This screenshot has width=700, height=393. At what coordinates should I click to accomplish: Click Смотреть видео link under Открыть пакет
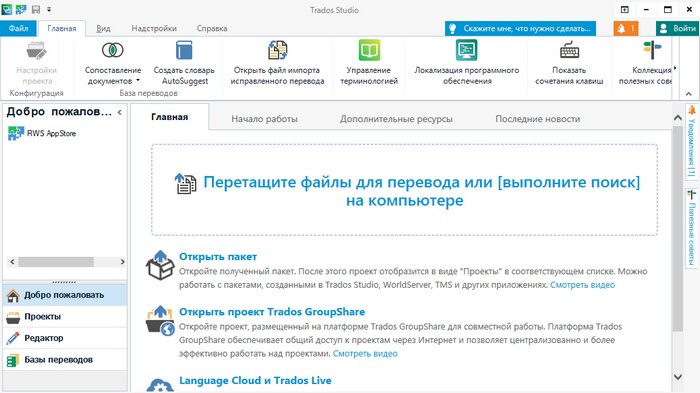pyautogui.click(x=582, y=285)
